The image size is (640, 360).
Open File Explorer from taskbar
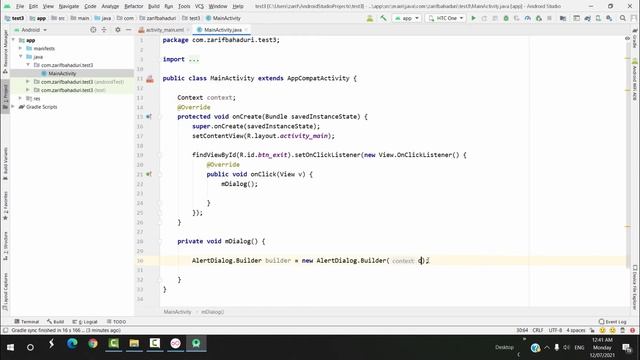click(x=134, y=344)
